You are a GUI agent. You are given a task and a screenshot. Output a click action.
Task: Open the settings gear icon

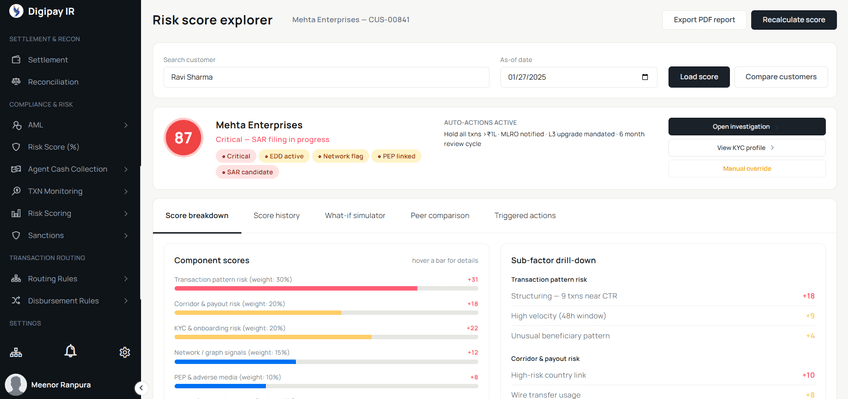[x=124, y=353]
